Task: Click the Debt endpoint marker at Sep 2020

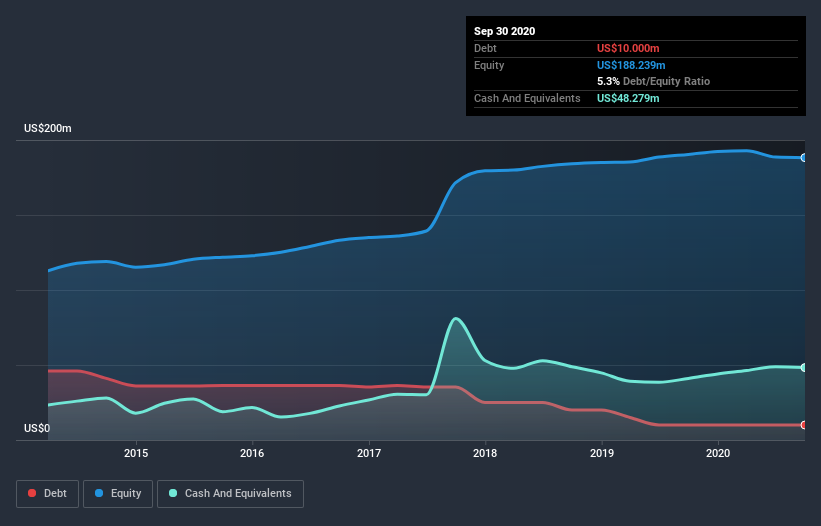Action: pos(804,425)
